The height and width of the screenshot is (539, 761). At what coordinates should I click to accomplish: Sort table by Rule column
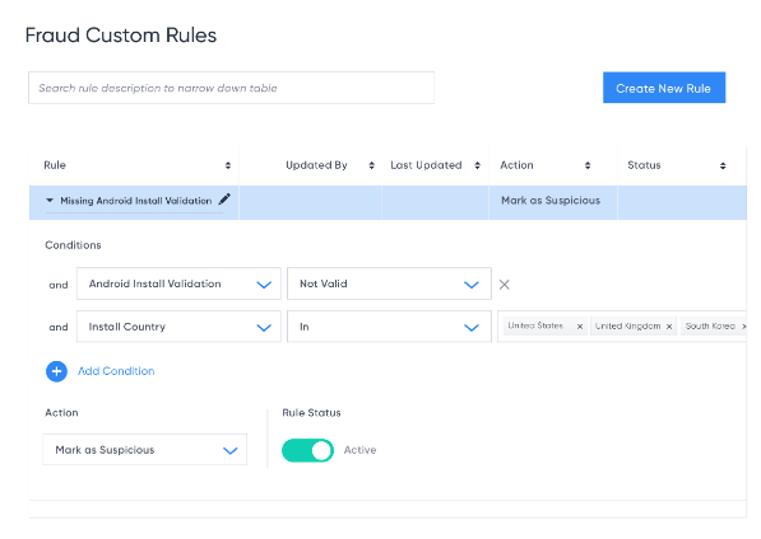pyautogui.click(x=228, y=166)
